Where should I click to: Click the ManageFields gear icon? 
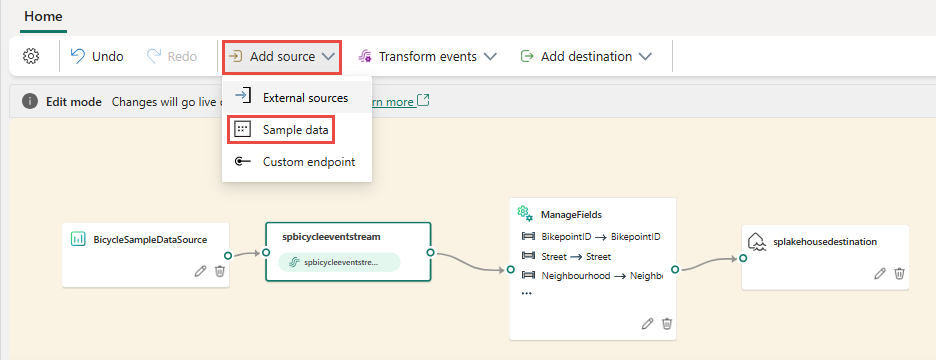point(524,213)
